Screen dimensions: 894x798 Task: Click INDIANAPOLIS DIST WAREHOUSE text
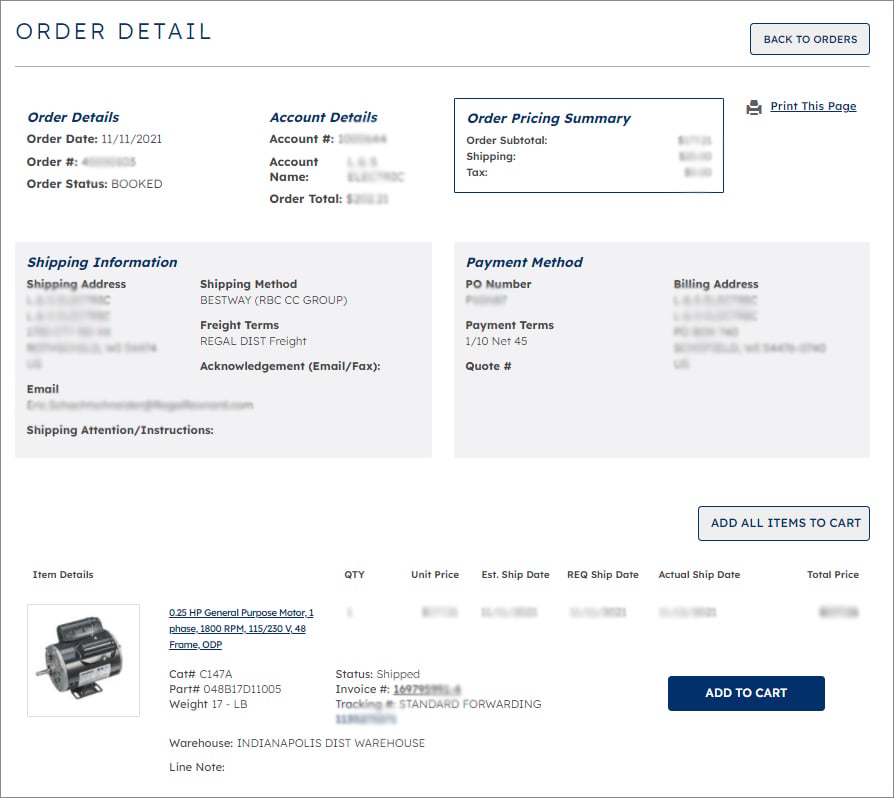331,743
